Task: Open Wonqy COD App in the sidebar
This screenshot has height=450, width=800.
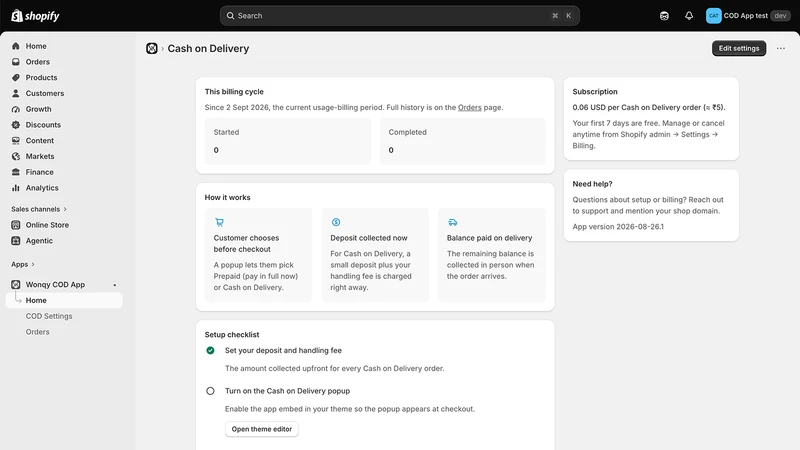Action: point(55,285)
